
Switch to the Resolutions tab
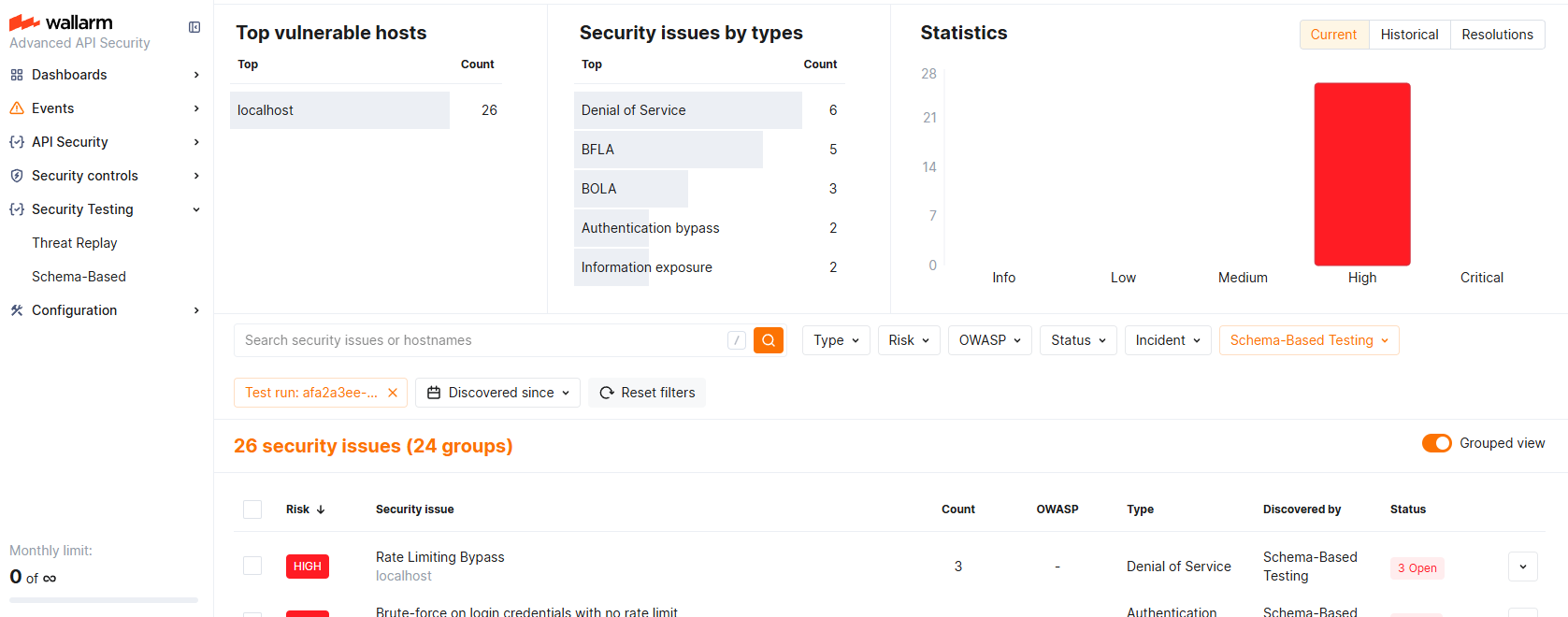point(1497,35)
